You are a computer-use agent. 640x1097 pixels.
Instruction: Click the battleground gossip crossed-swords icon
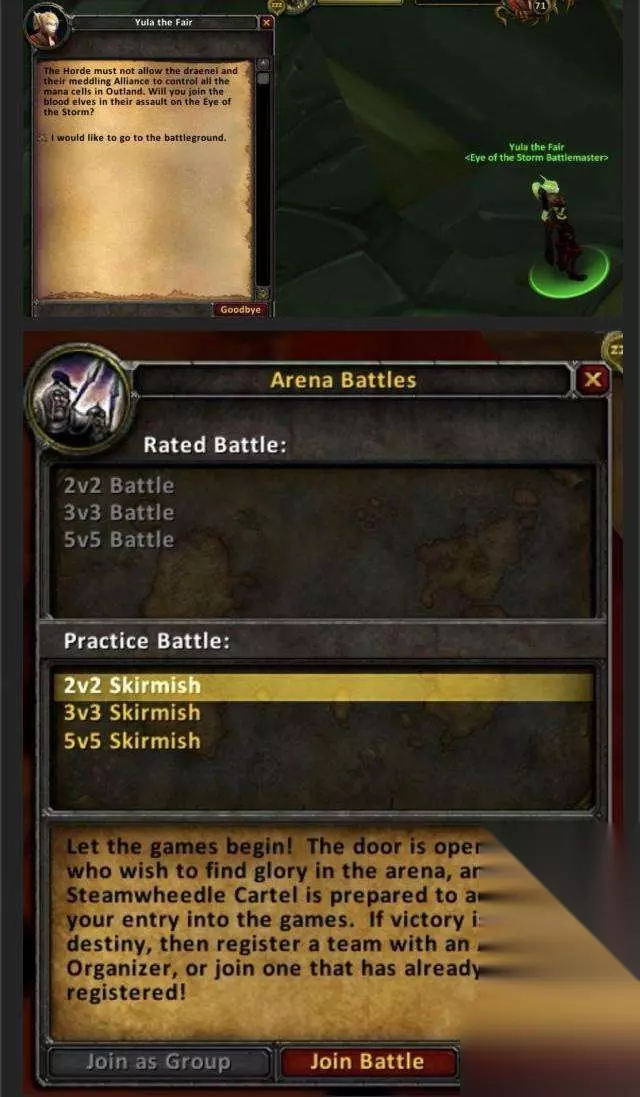[x=43, y=138]
